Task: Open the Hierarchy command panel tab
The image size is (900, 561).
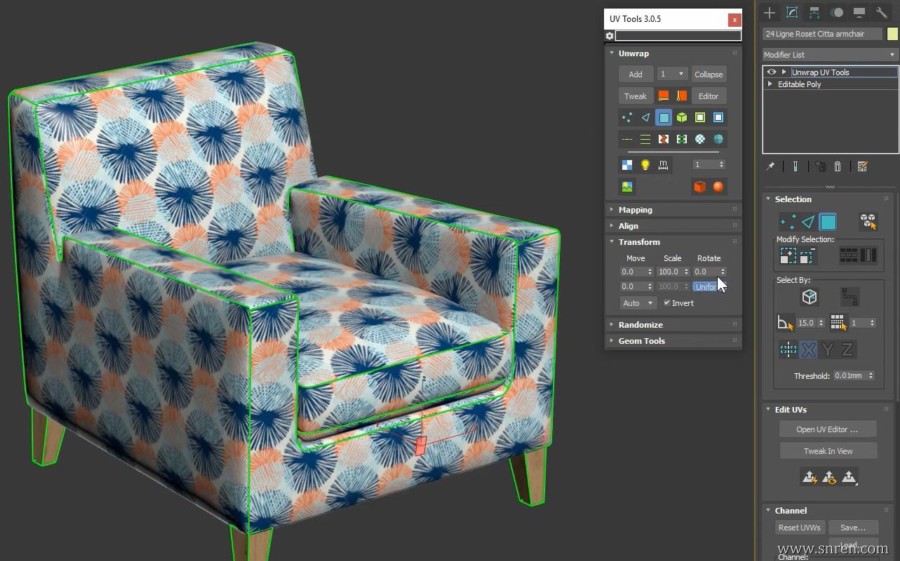Action: pos(814,13)
